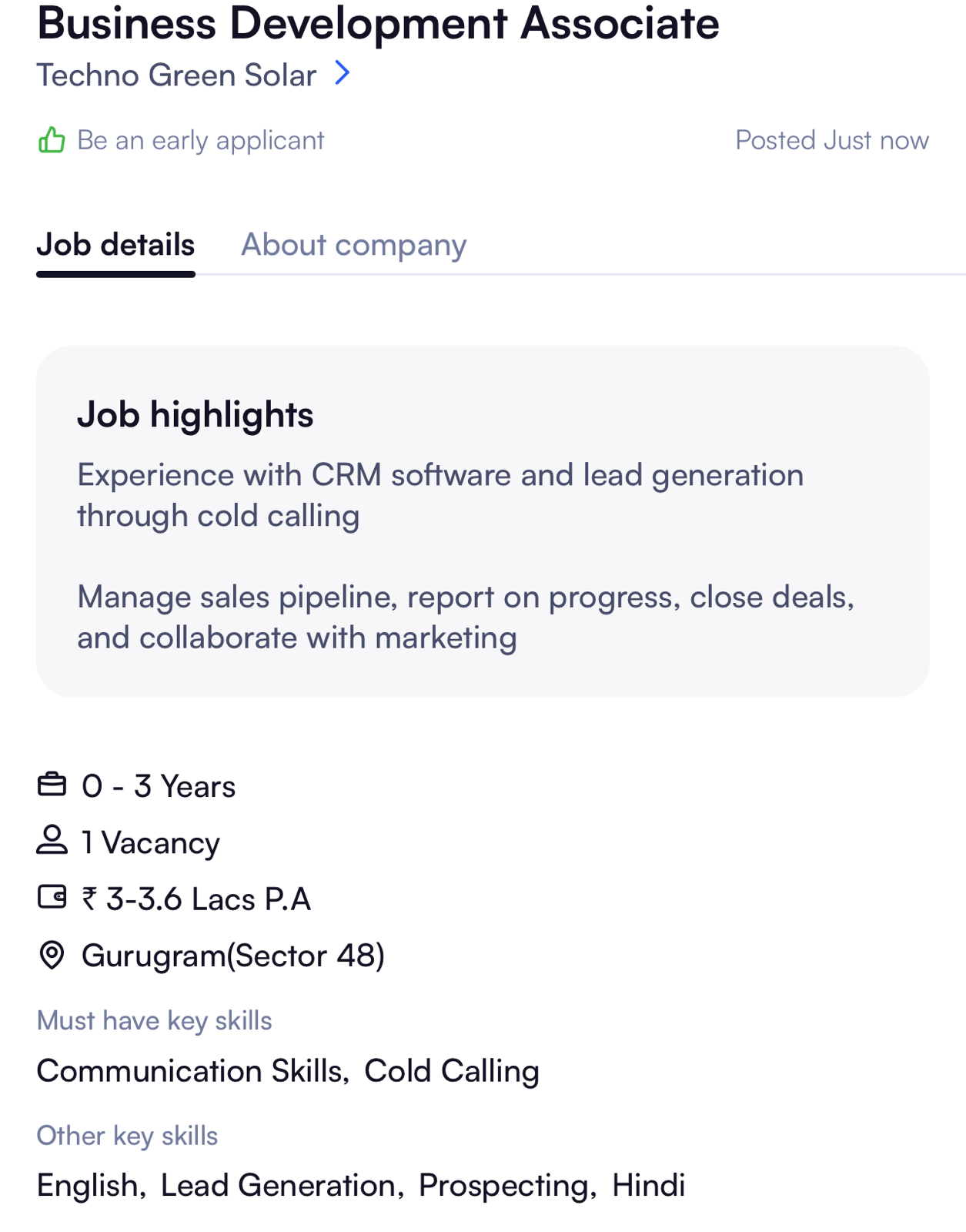Screen dimensions: 966x1232
Task: Click the Business Development Associate title
Action: click(x=378, y=23)
